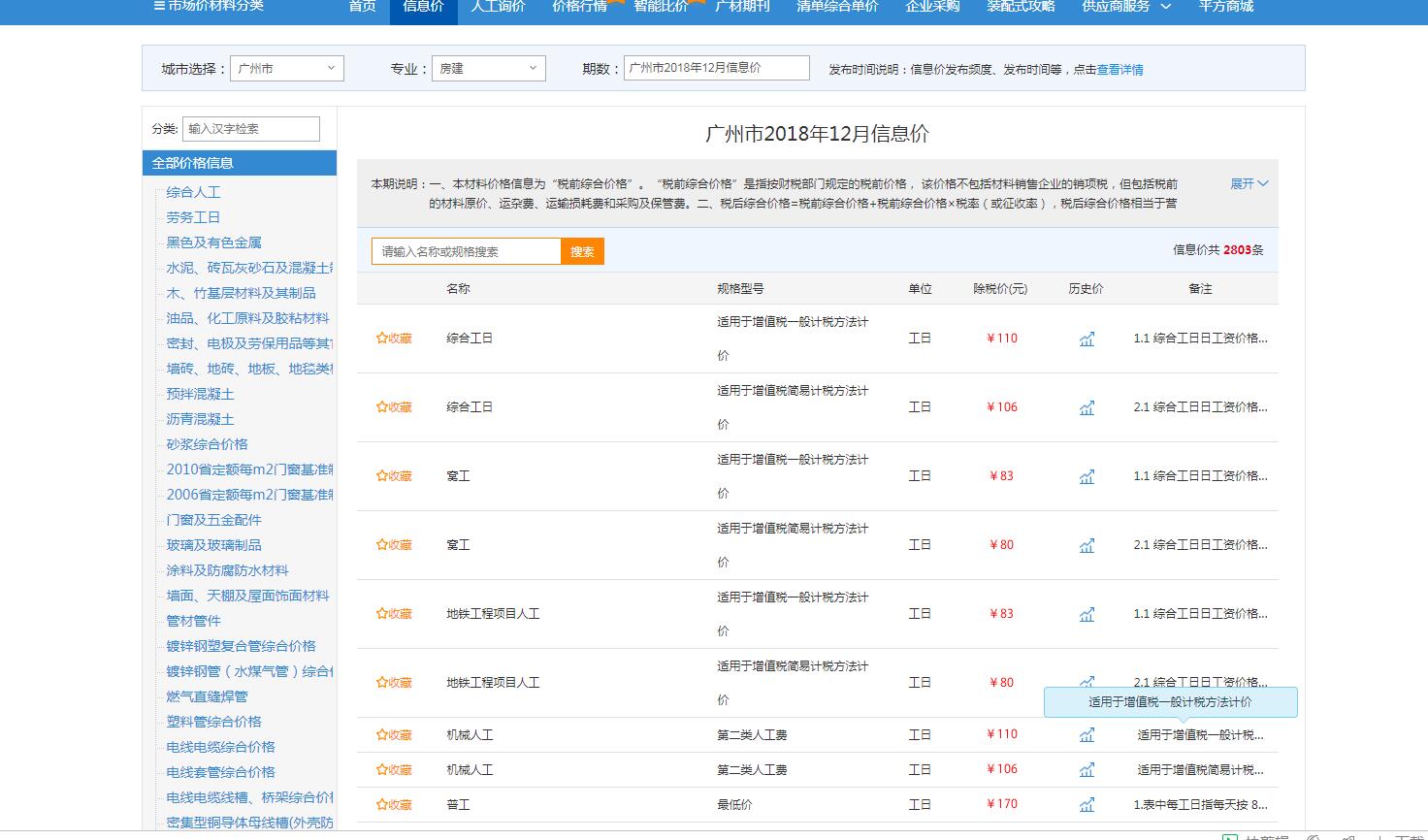Favorite the 机械人工 ¥106 row
This screenshot has width=1428, height=840.
coord(394,770)
